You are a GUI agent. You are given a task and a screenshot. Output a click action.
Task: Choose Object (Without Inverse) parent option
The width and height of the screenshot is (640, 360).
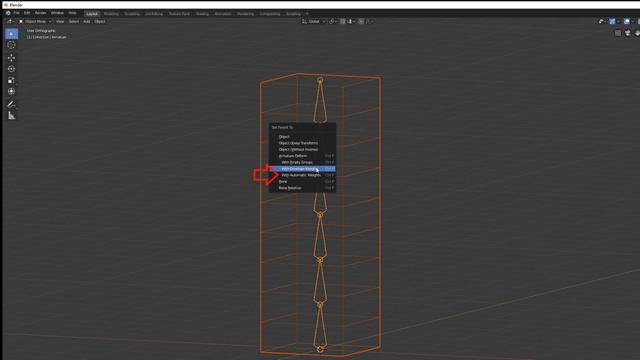[302, 149]
